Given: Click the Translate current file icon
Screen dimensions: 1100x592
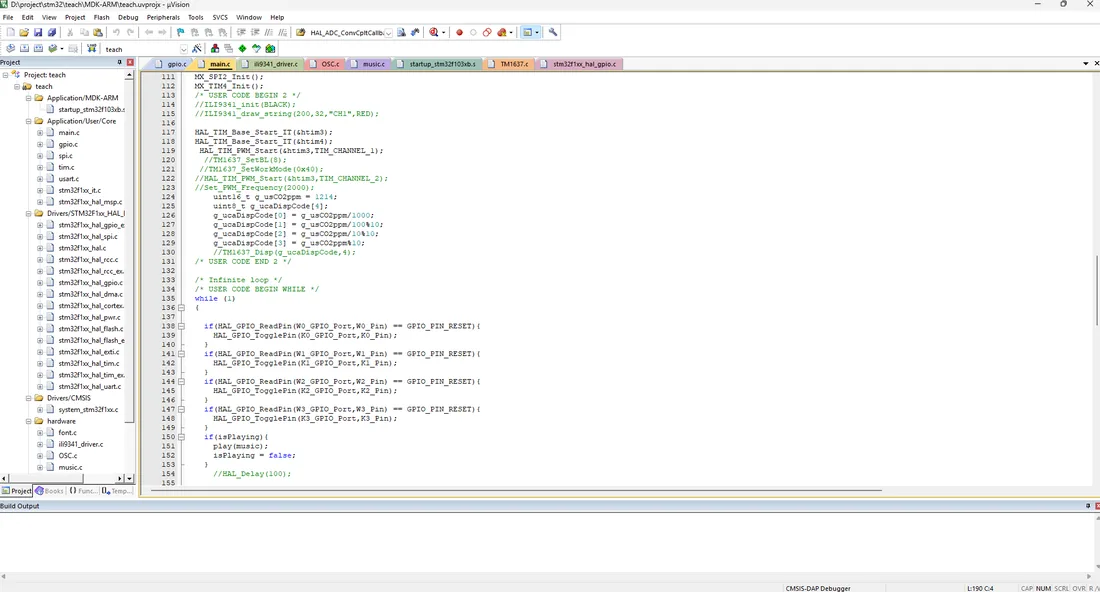Looking at the screenshot, I should 11,48.
